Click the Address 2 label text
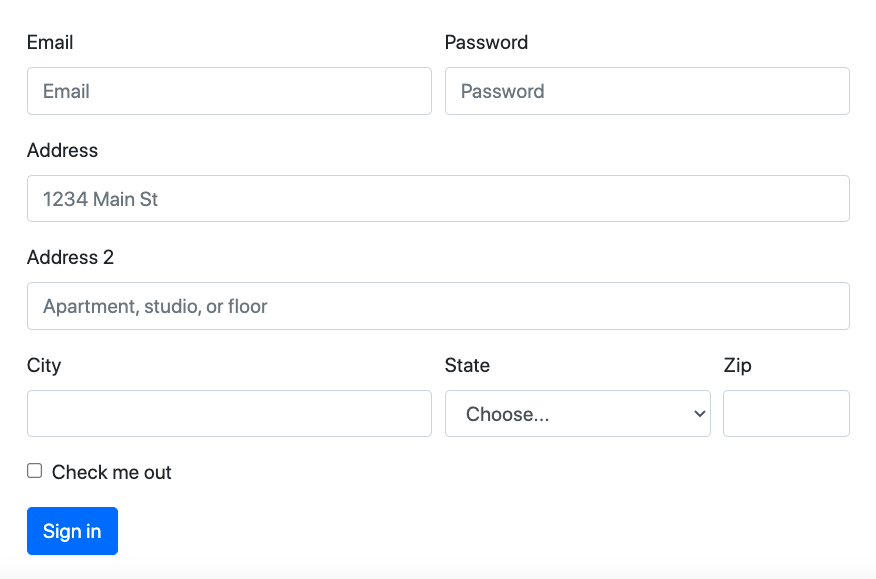 (70, 257)
